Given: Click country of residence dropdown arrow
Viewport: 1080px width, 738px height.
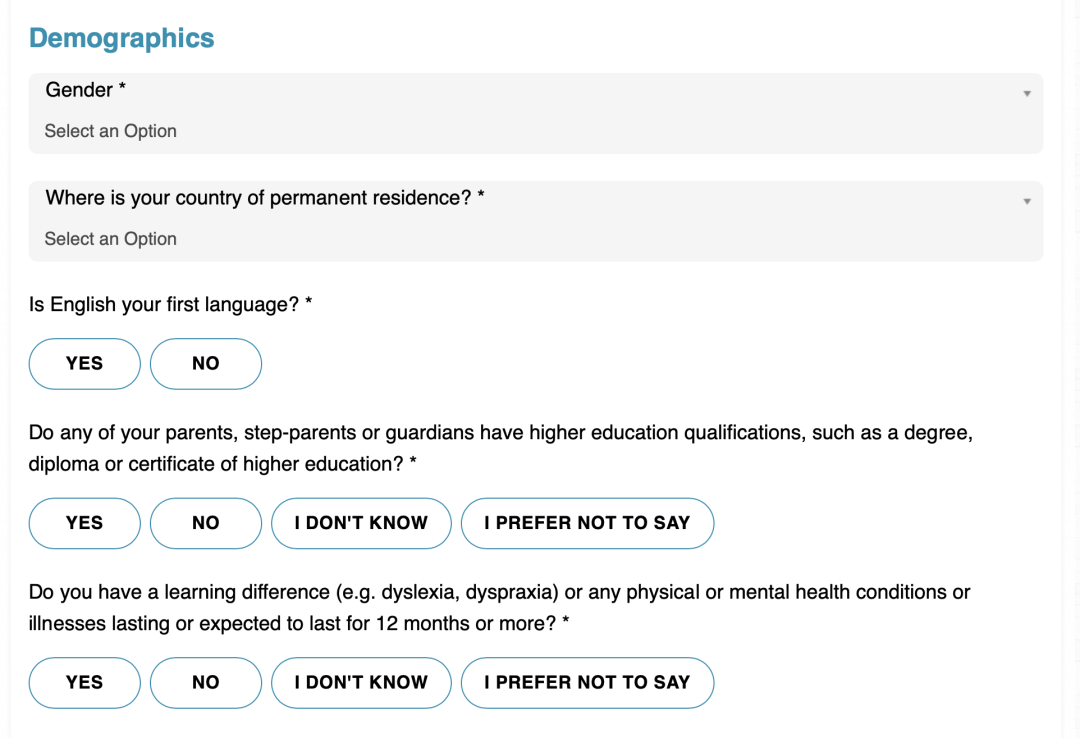Looking at the screenshot, I should 1026,201.
